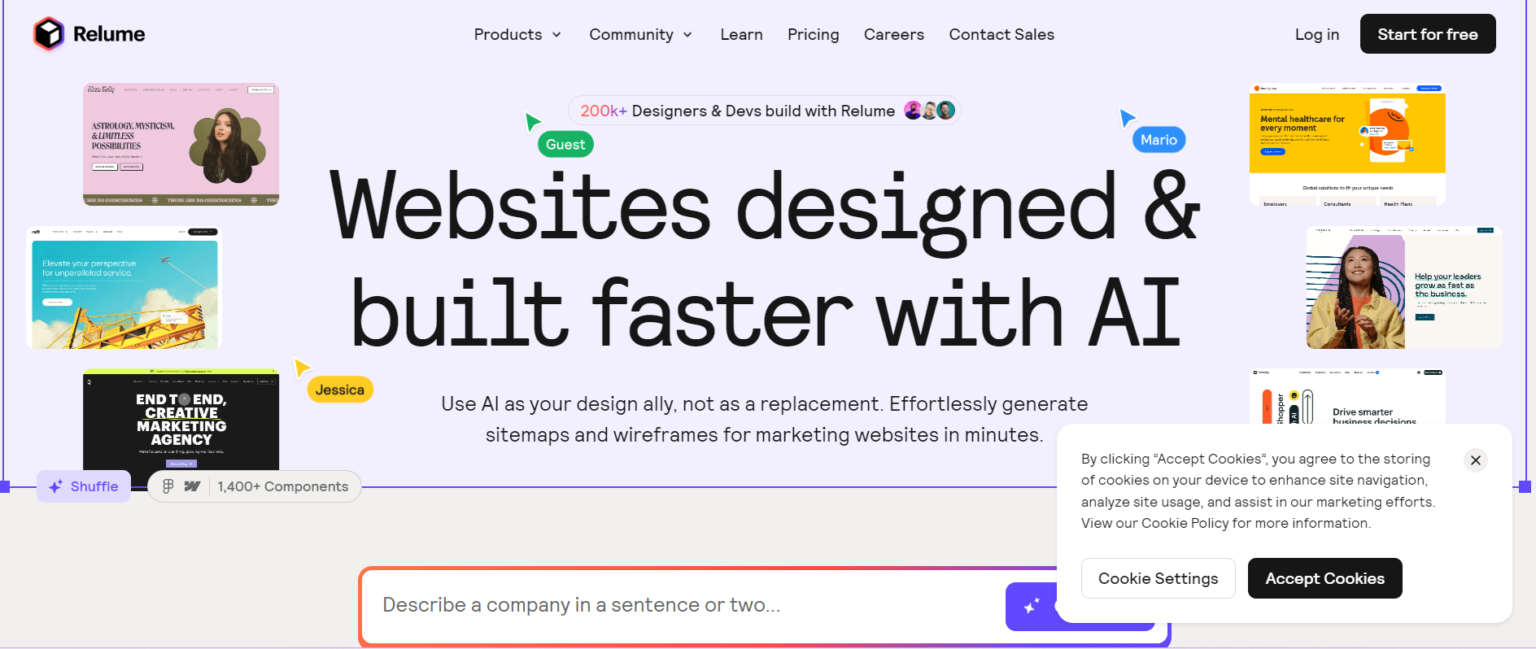Accept Cookies in the banner

1325,578
